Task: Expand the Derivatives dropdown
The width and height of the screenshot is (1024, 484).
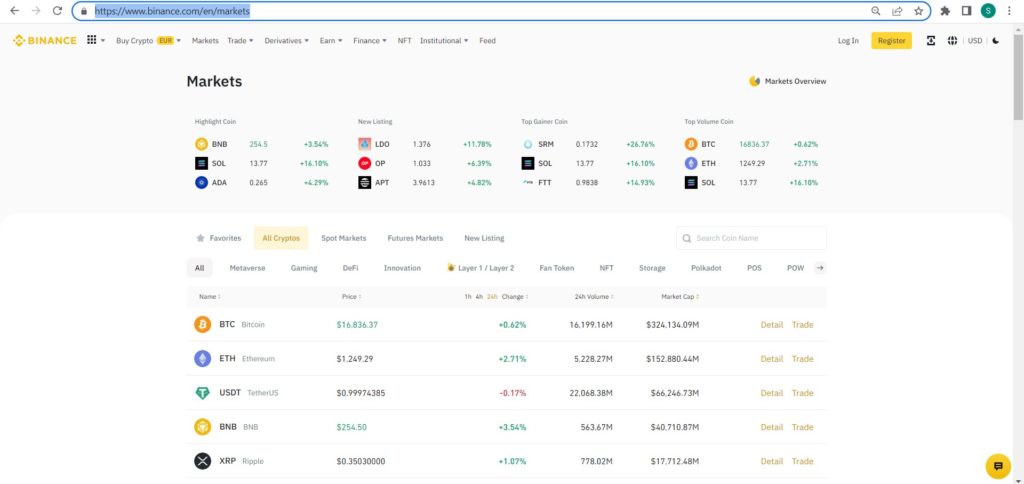Action: point(287,40)
